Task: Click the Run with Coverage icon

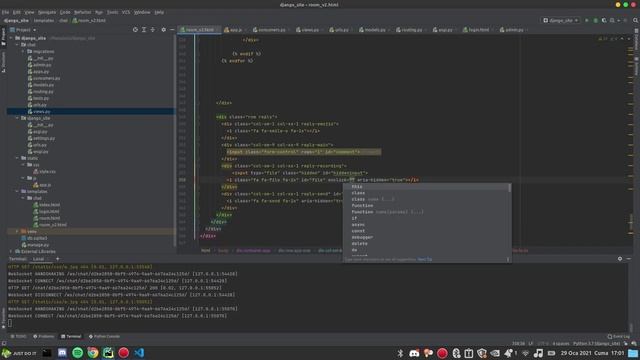Action: tap(604, 20)
